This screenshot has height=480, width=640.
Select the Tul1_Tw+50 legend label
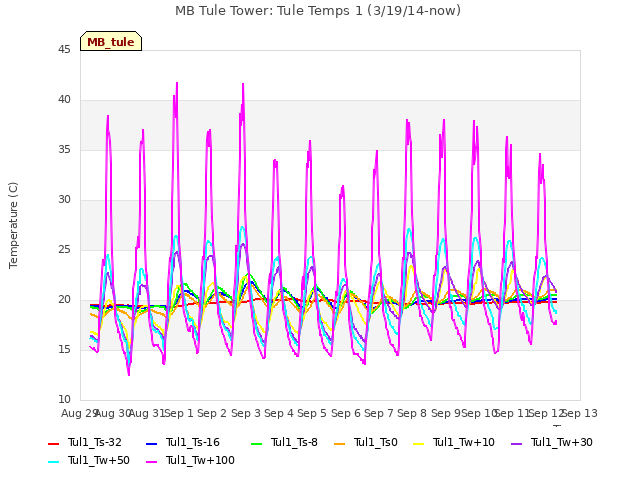tap(99, 460)
